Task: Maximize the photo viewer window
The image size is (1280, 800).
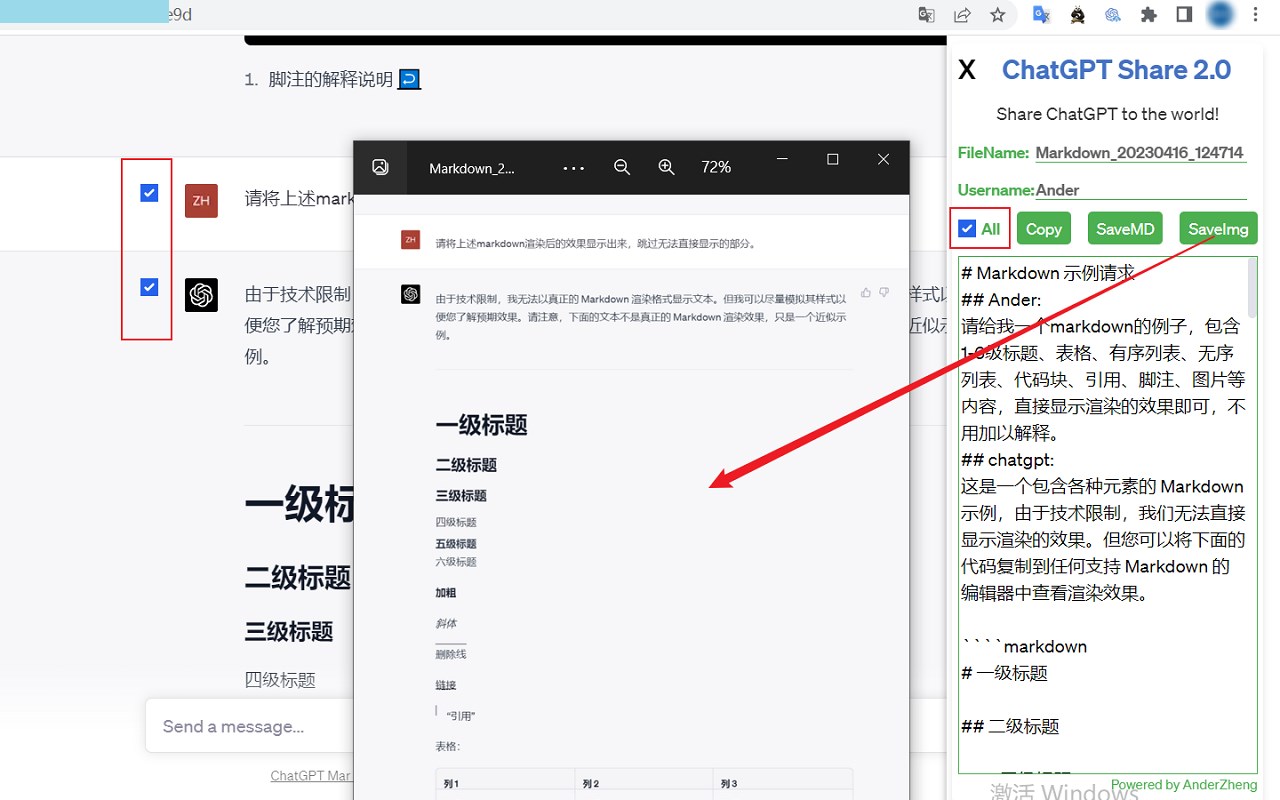Action: click(x=833, y=159)
